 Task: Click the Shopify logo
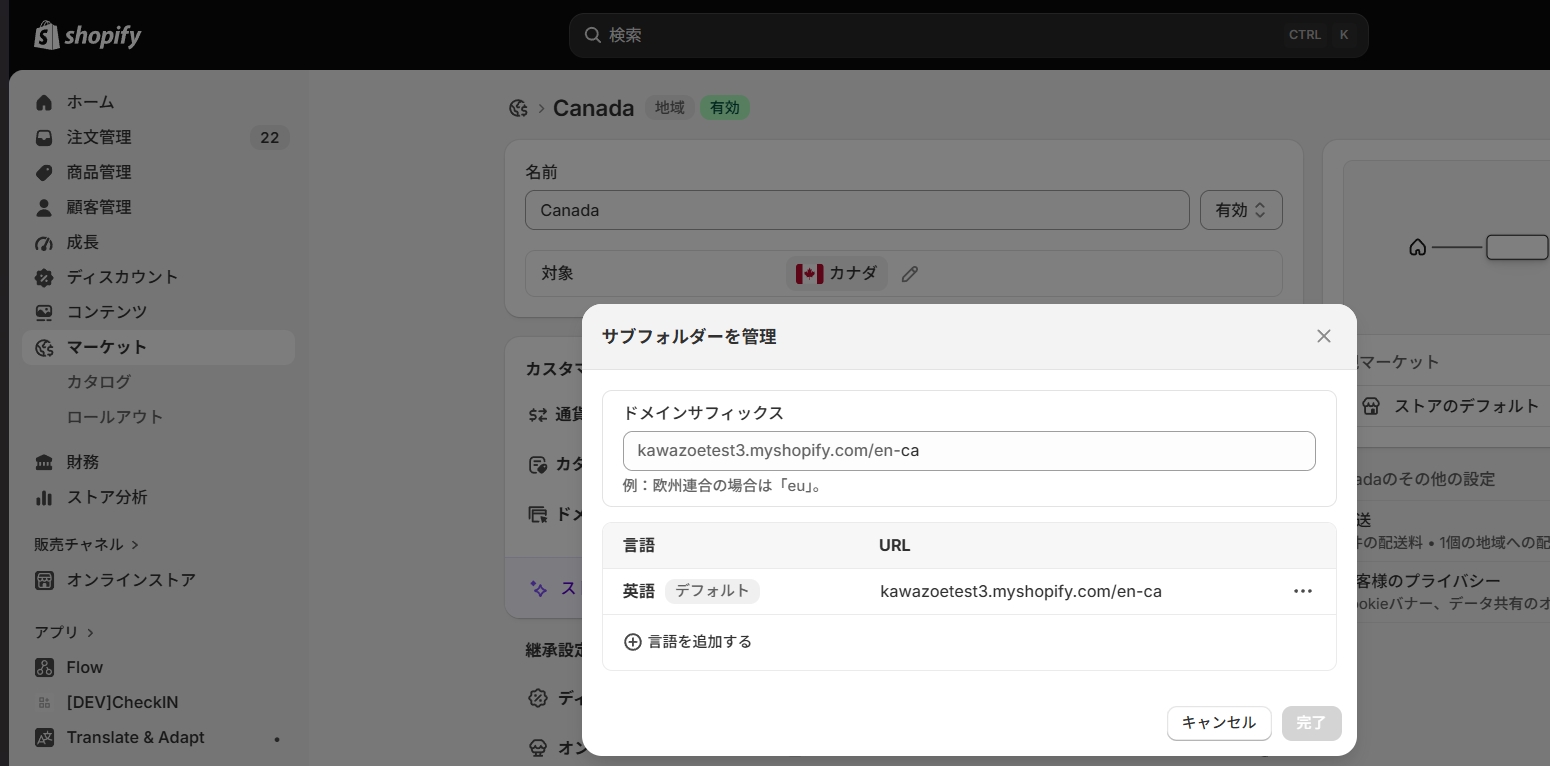click(88, 36)
